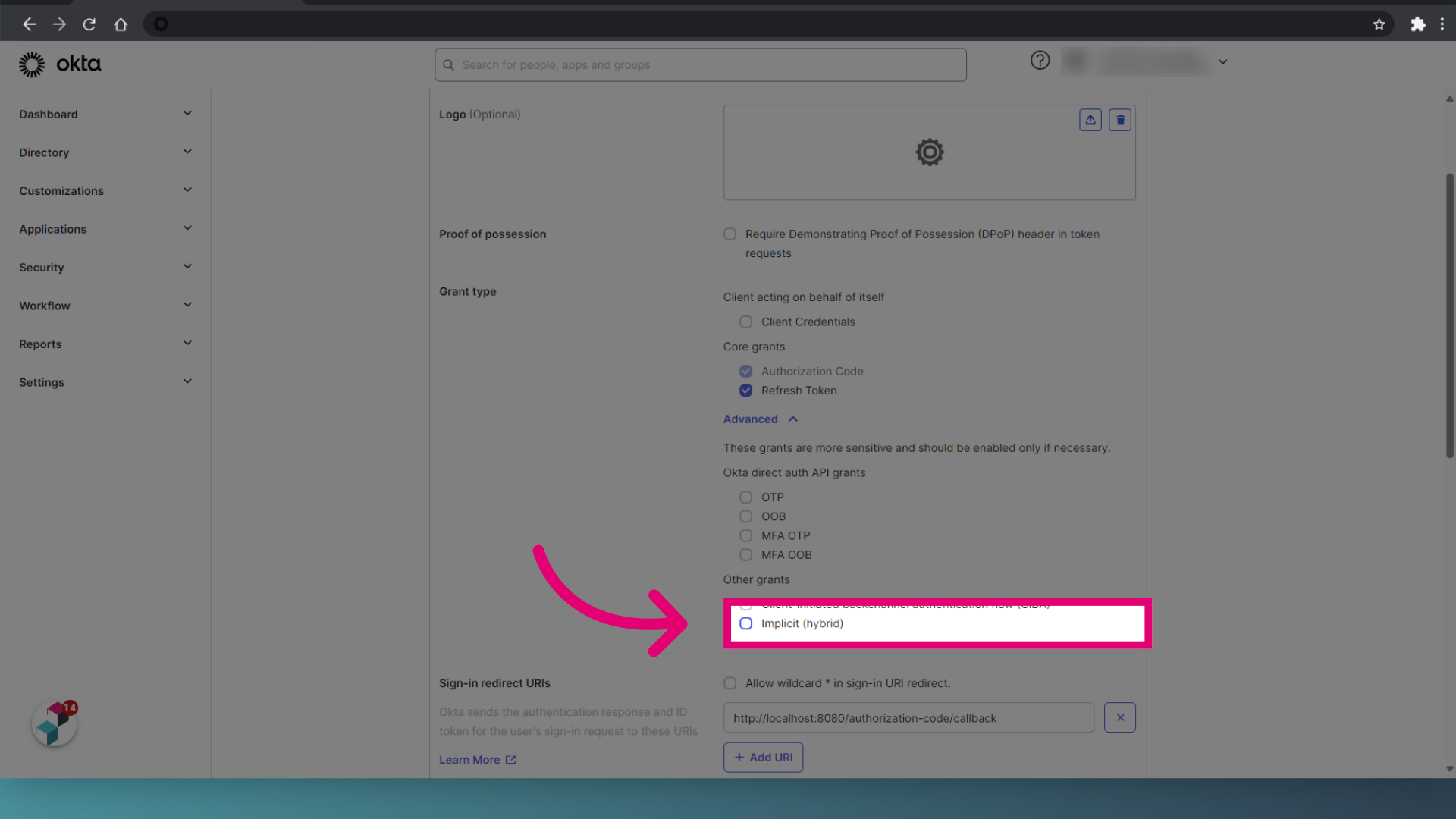The image size is (1456, 819).
Task: Expand the Customizations menu
Action: (x=105, y=190)
